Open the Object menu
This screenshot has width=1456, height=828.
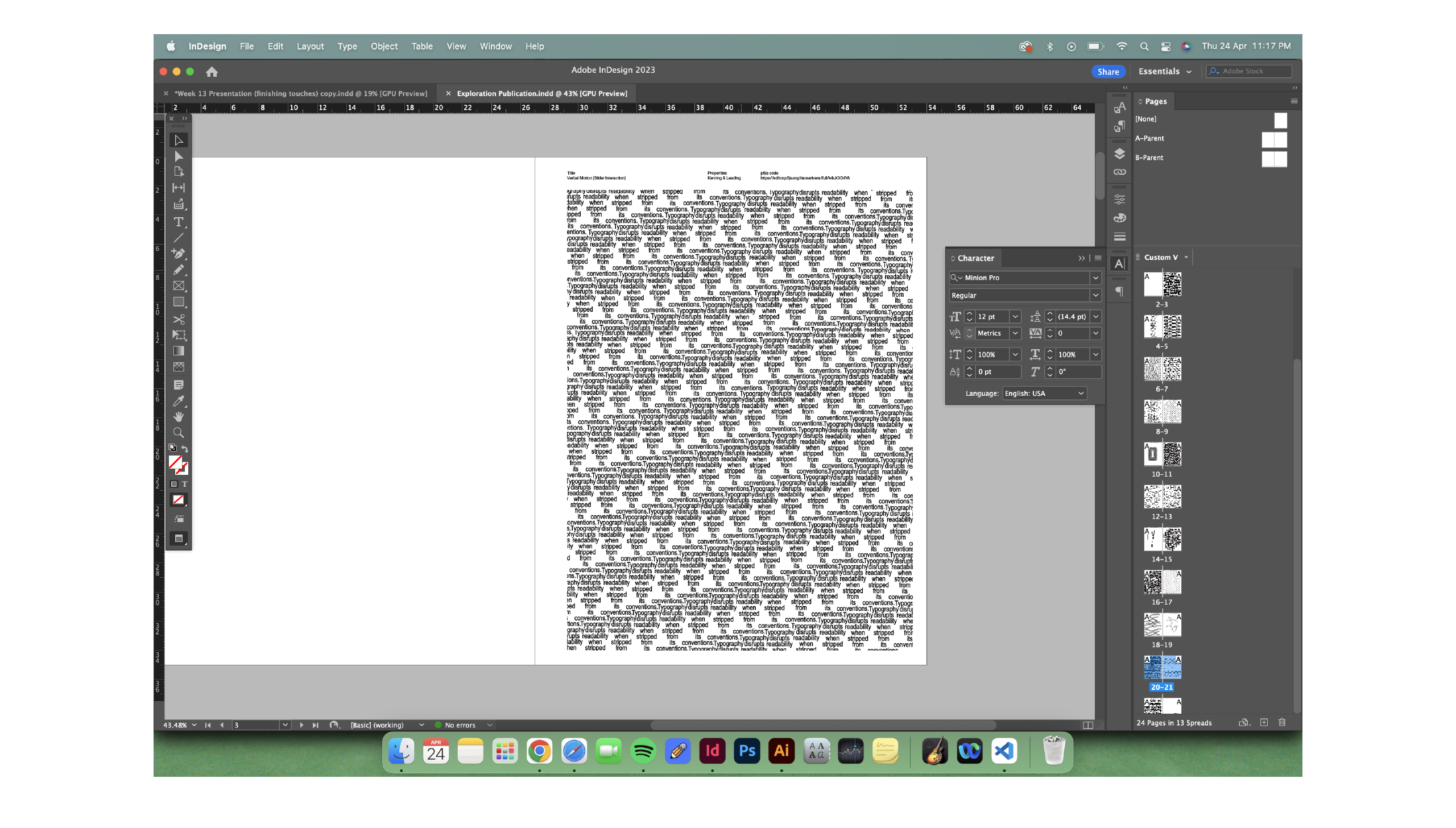tap(384, 47)
